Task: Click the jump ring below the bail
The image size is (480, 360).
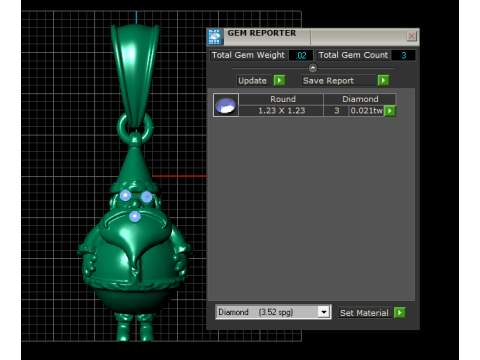Action: click(x=135, y=127)
